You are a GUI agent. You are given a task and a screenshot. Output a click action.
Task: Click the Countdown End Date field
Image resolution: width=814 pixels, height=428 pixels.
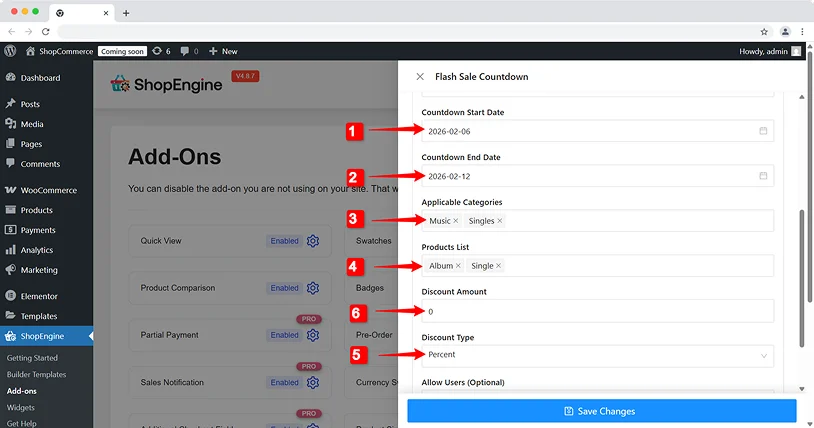(598, 176)
